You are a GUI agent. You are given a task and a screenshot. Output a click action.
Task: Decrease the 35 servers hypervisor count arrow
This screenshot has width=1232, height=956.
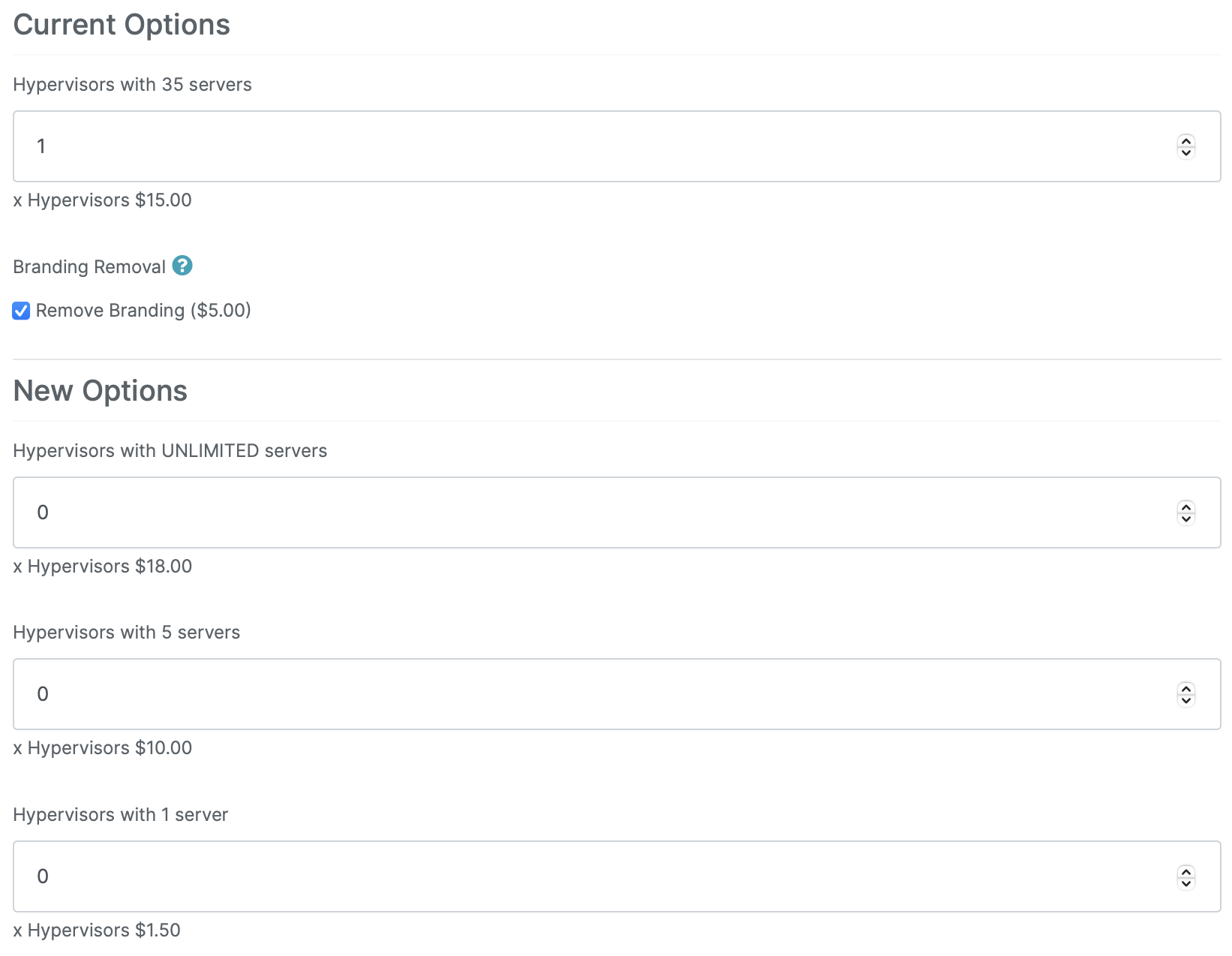(x=1186, y=152)
